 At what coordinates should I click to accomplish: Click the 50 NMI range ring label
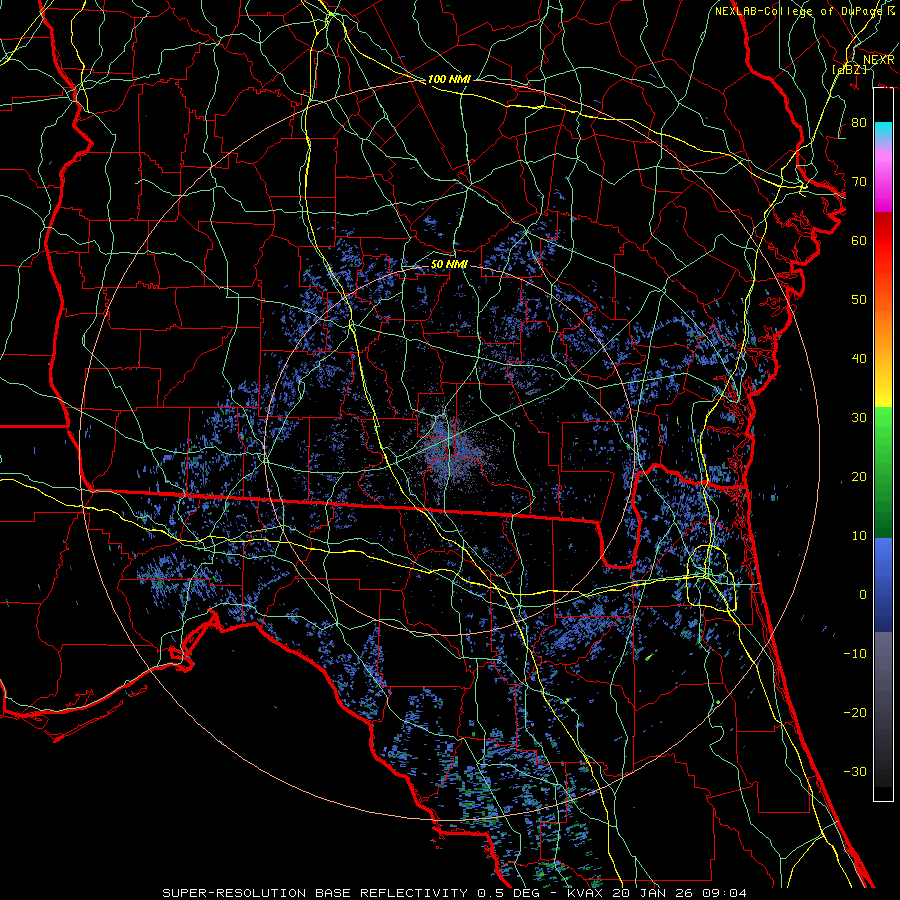coord(449,264)
